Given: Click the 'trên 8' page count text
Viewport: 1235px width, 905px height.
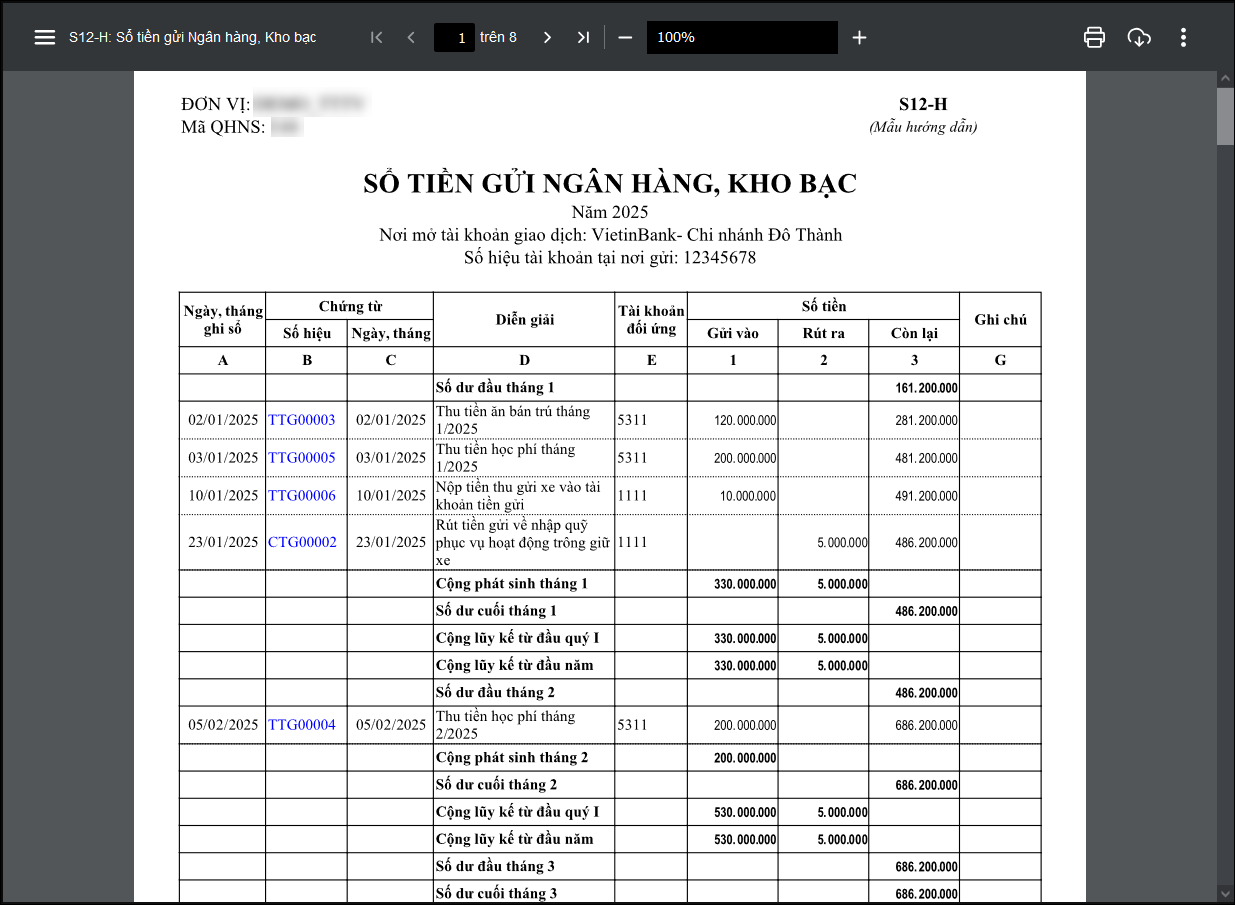Looking at the screenshot, I should tap(498, 37).
